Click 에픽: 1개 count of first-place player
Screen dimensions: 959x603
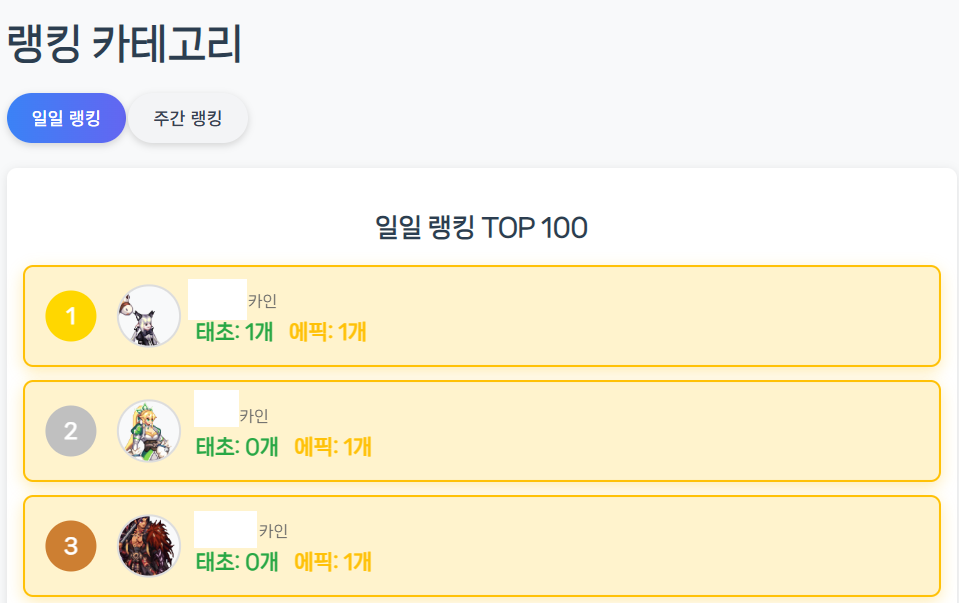click(327, 332)
